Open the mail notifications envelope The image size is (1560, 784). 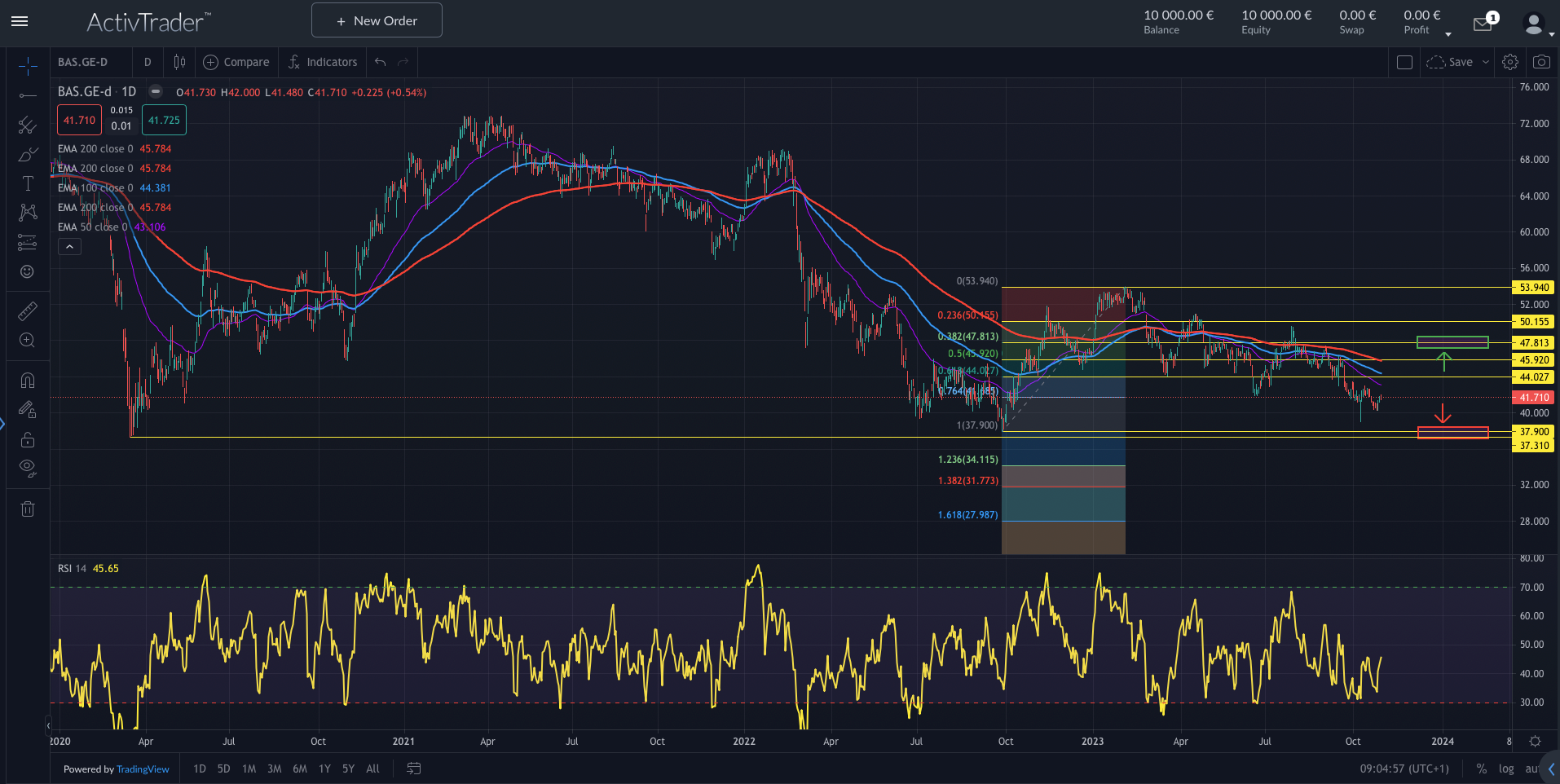(x=1483, y=24)
